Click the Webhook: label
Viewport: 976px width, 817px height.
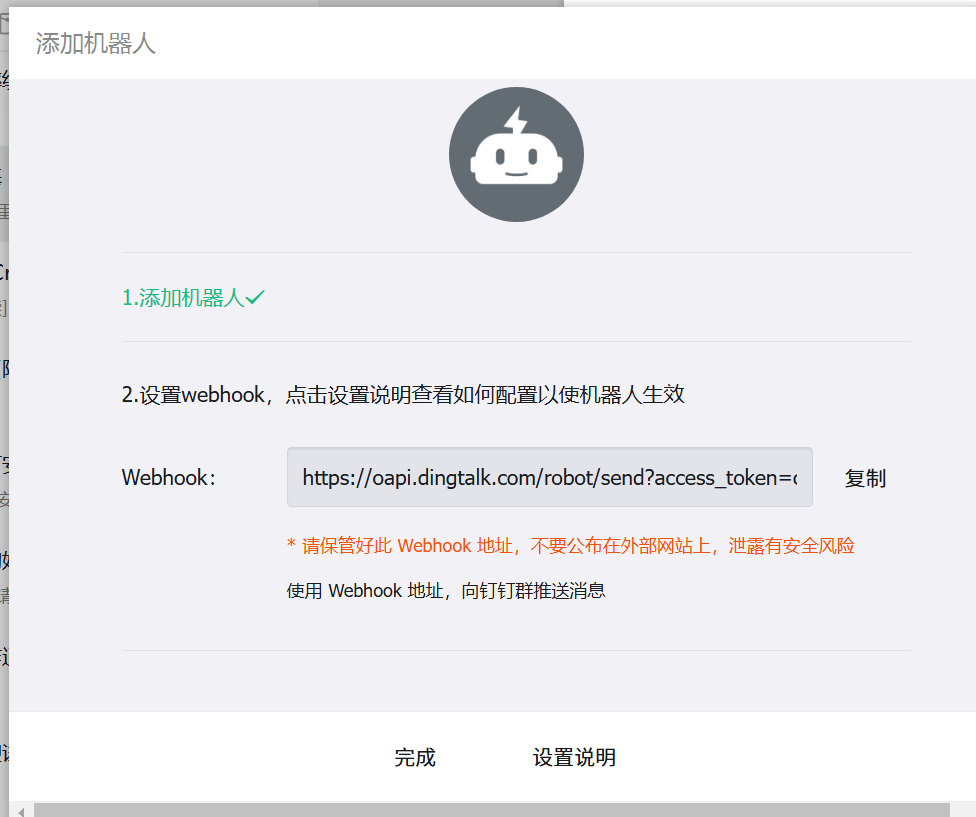[x=169, y=477]
